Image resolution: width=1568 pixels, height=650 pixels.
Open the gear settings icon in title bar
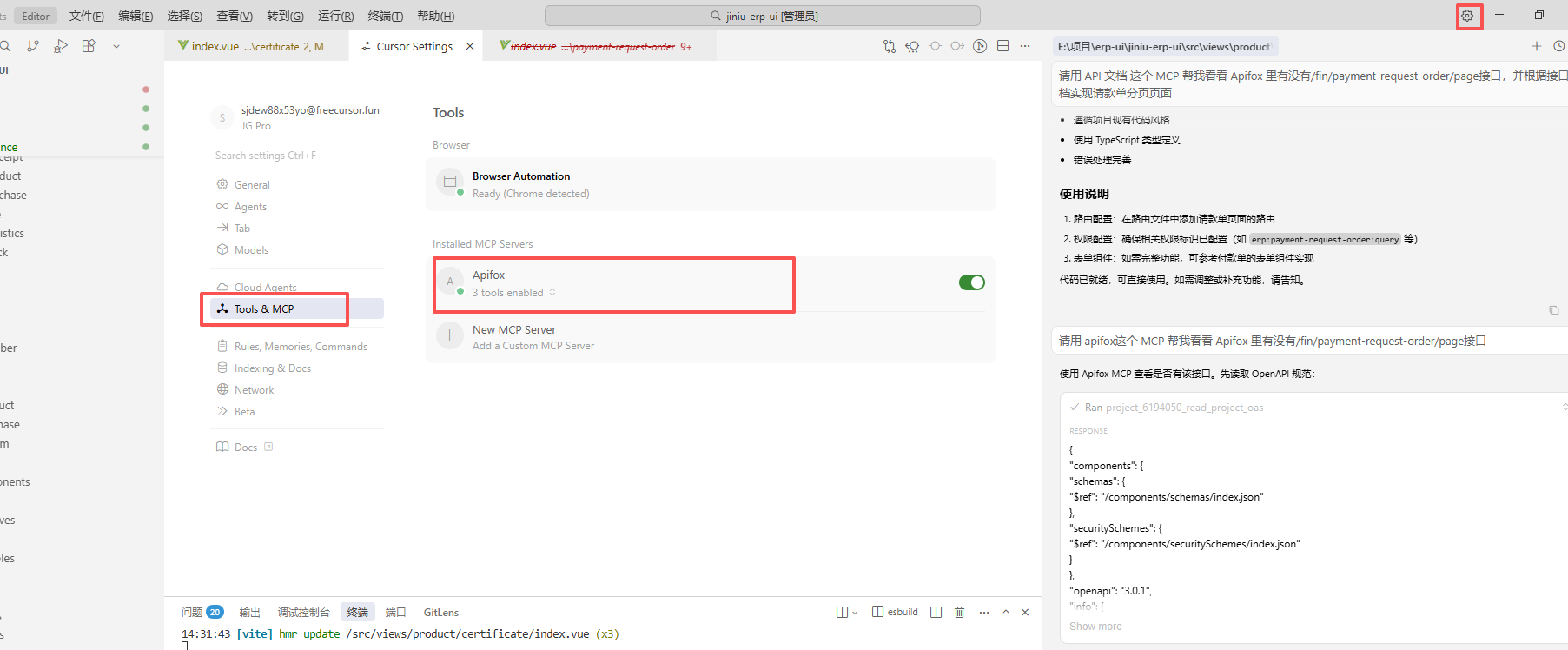coord(1467,16)
